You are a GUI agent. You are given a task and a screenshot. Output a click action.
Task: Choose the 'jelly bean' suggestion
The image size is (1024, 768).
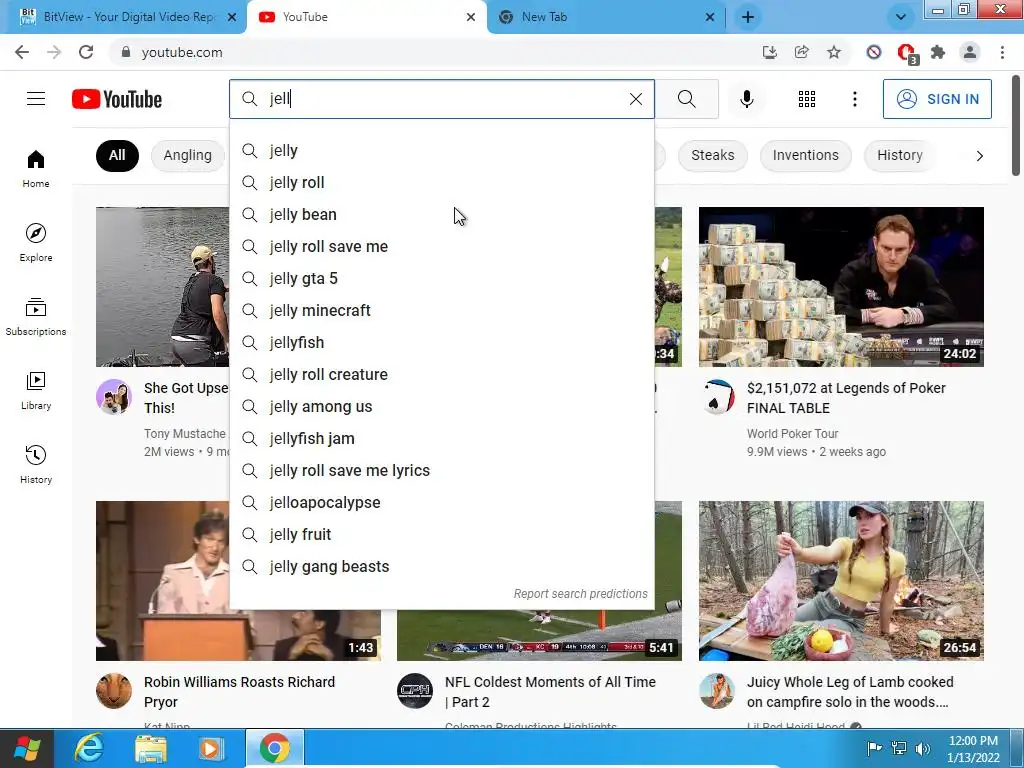[442, 214]
